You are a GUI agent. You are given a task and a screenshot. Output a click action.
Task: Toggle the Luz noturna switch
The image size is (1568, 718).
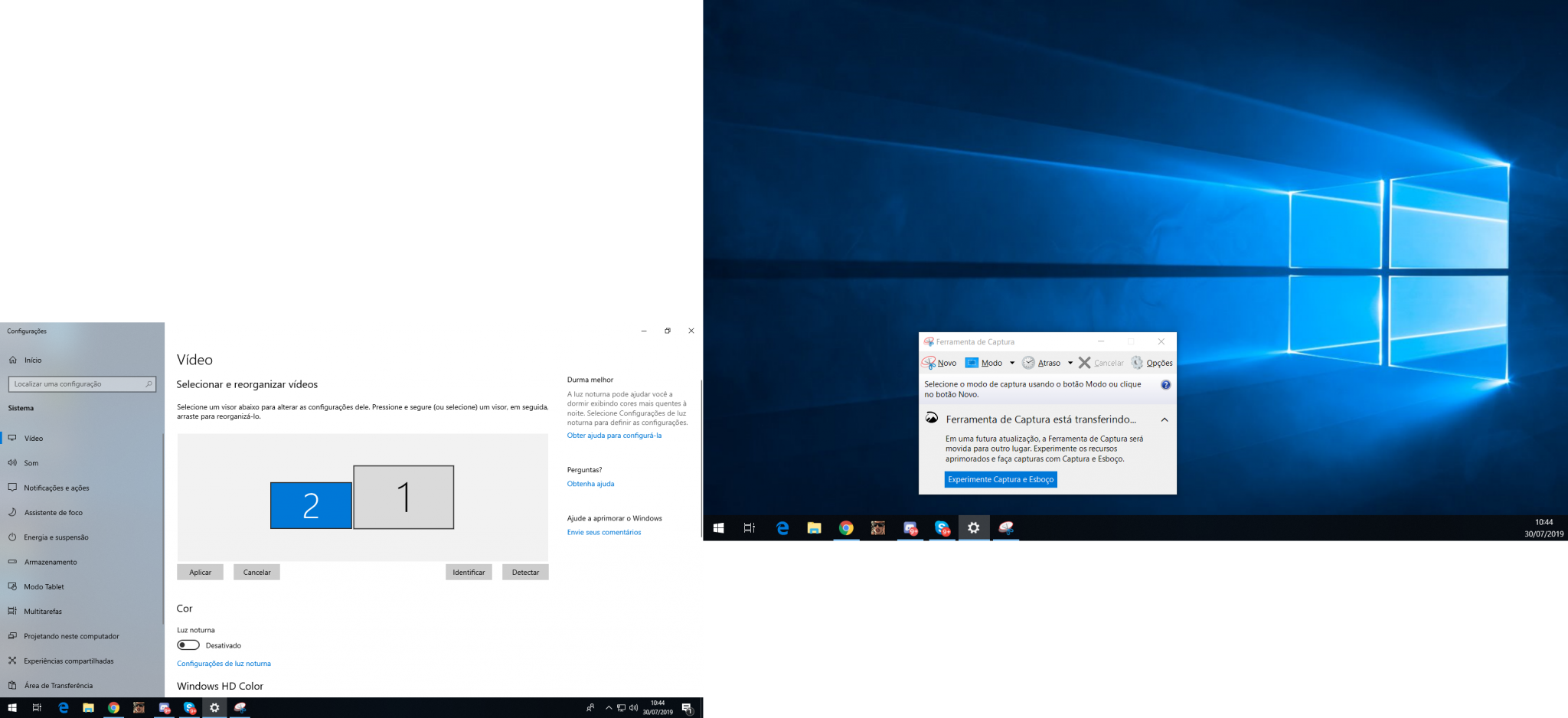click(x=188, y=645)
